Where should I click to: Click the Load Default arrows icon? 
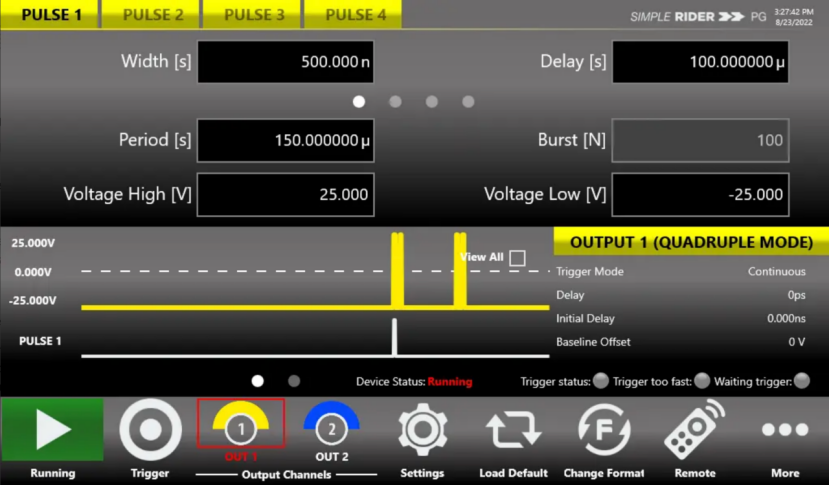[513, 430]
